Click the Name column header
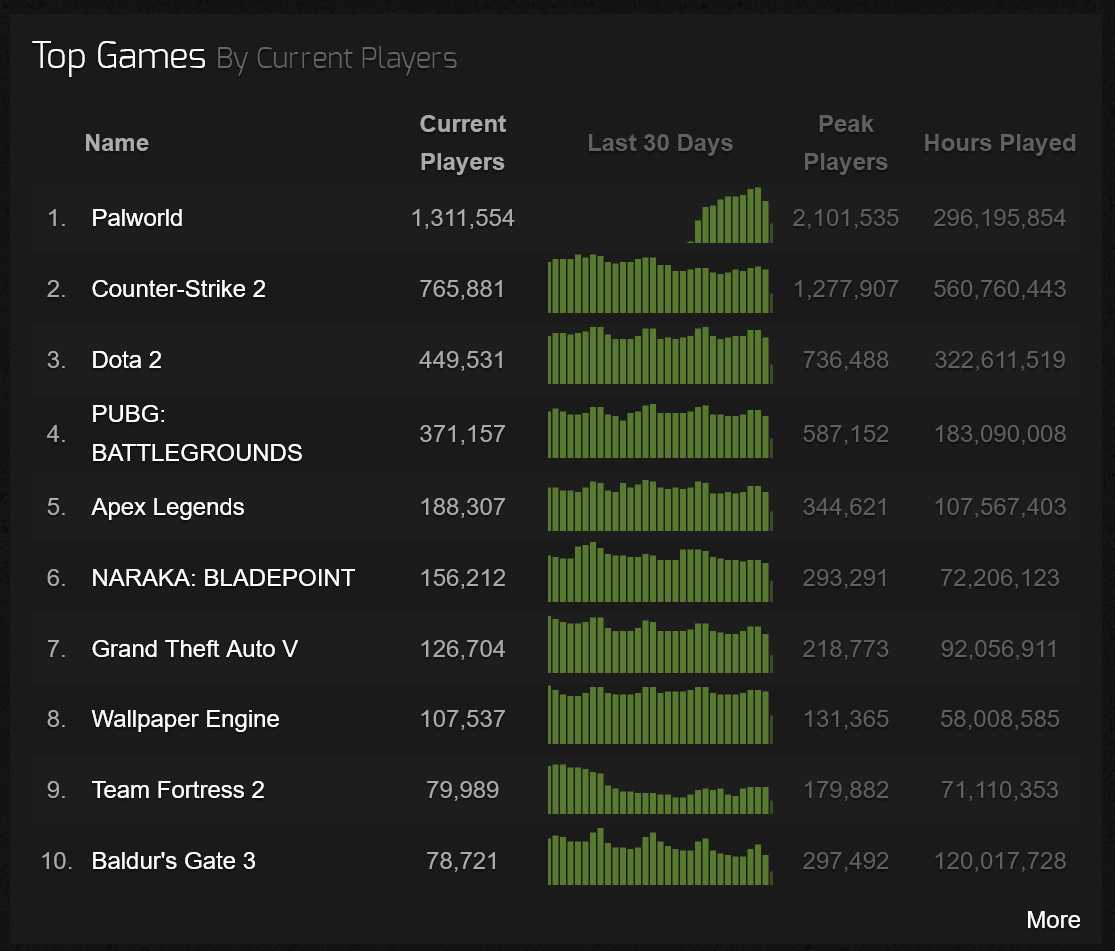Screen dimensions: 1115x951 pos(117,143)
